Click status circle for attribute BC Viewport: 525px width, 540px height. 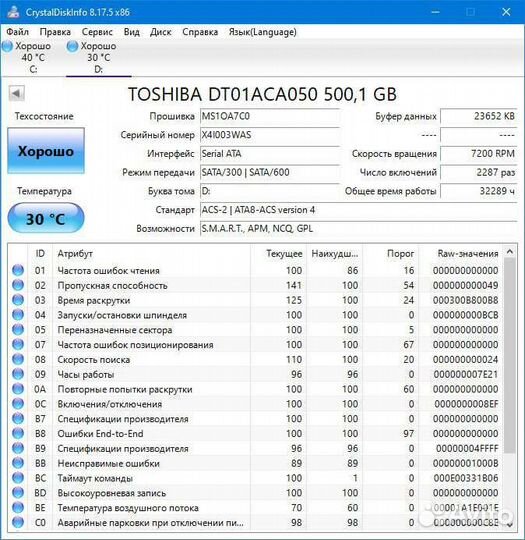(18, 478)
